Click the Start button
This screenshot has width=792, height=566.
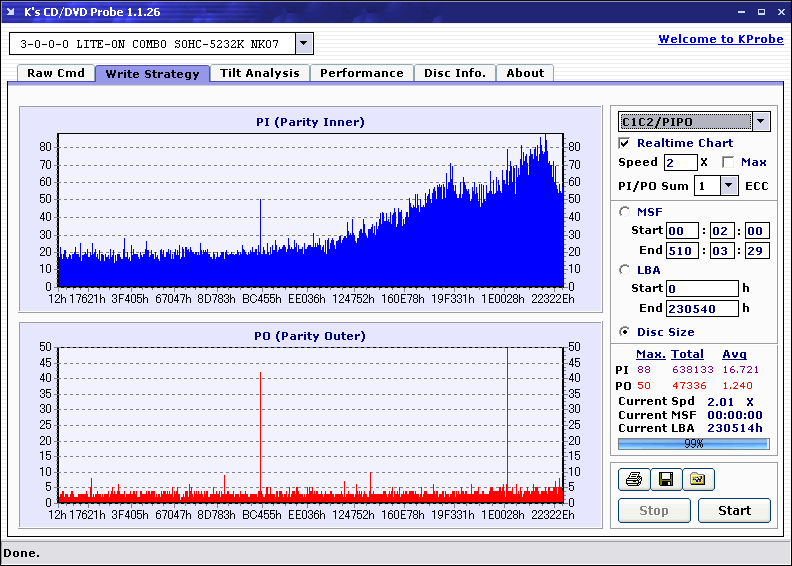coord(734,510)
